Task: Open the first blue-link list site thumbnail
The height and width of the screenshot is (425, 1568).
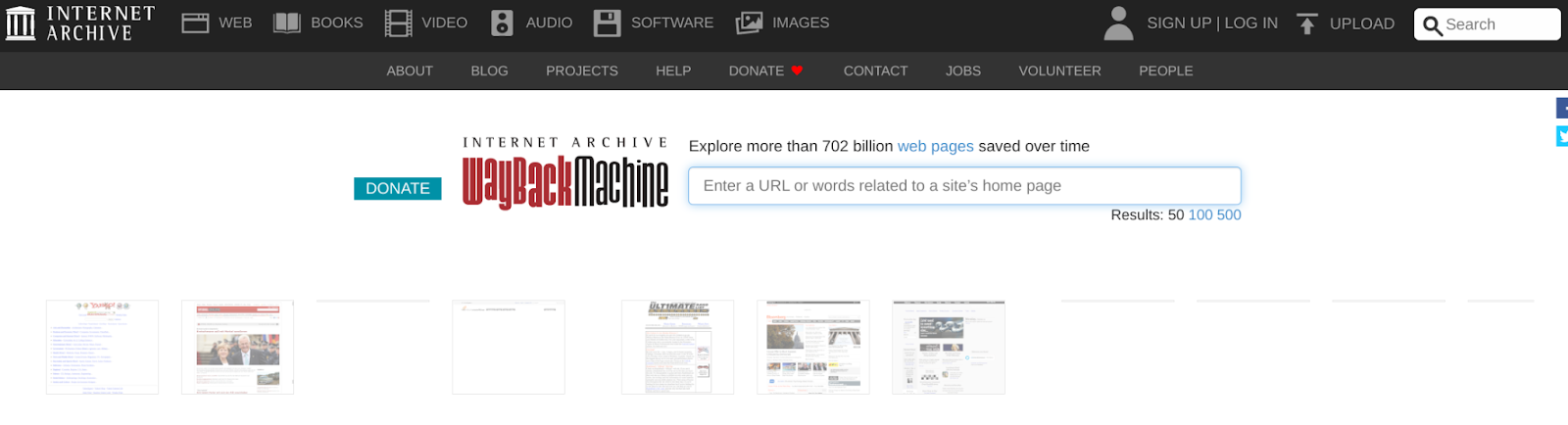Action: (x=102, y=348)
